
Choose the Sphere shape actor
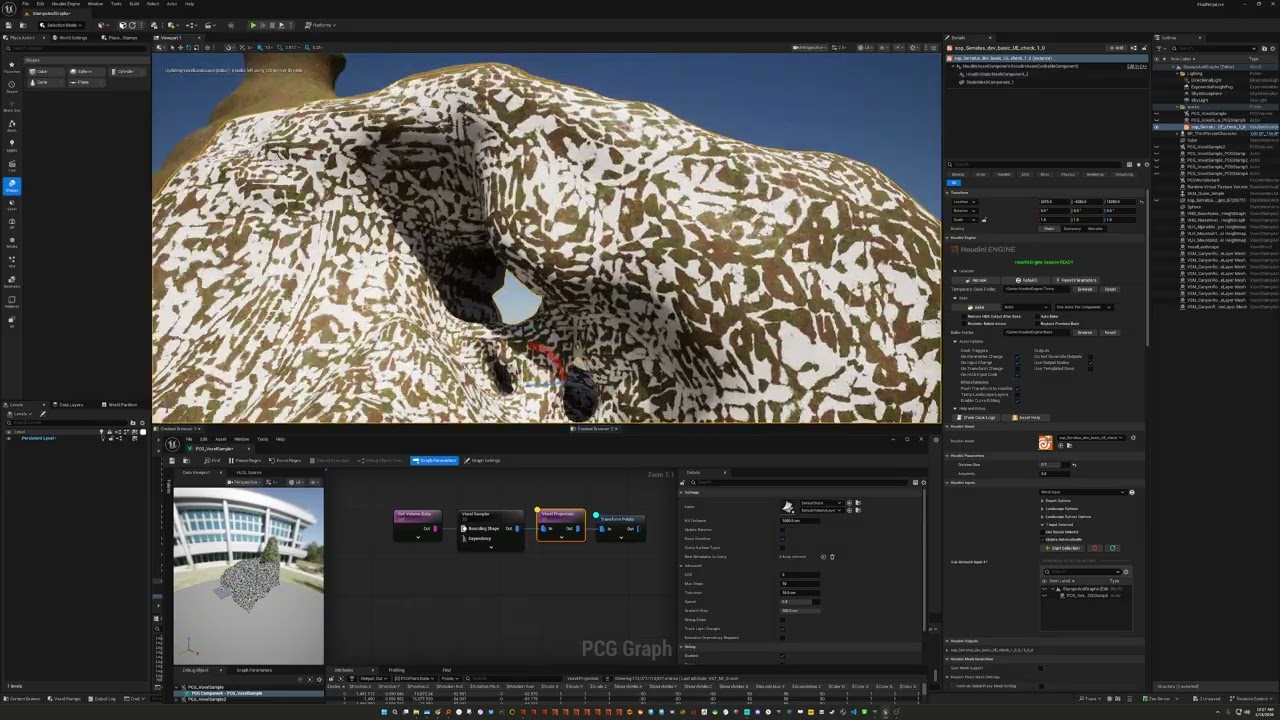coord(87,71)
